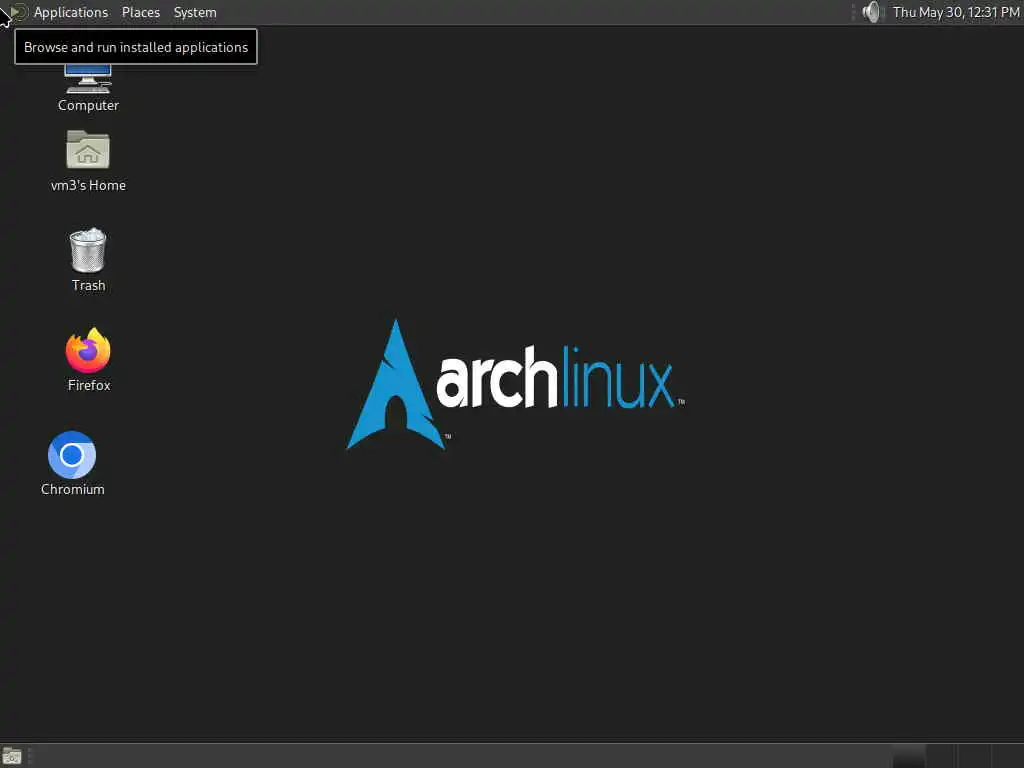
Task: Open the Applications menu
Action: 71,12
